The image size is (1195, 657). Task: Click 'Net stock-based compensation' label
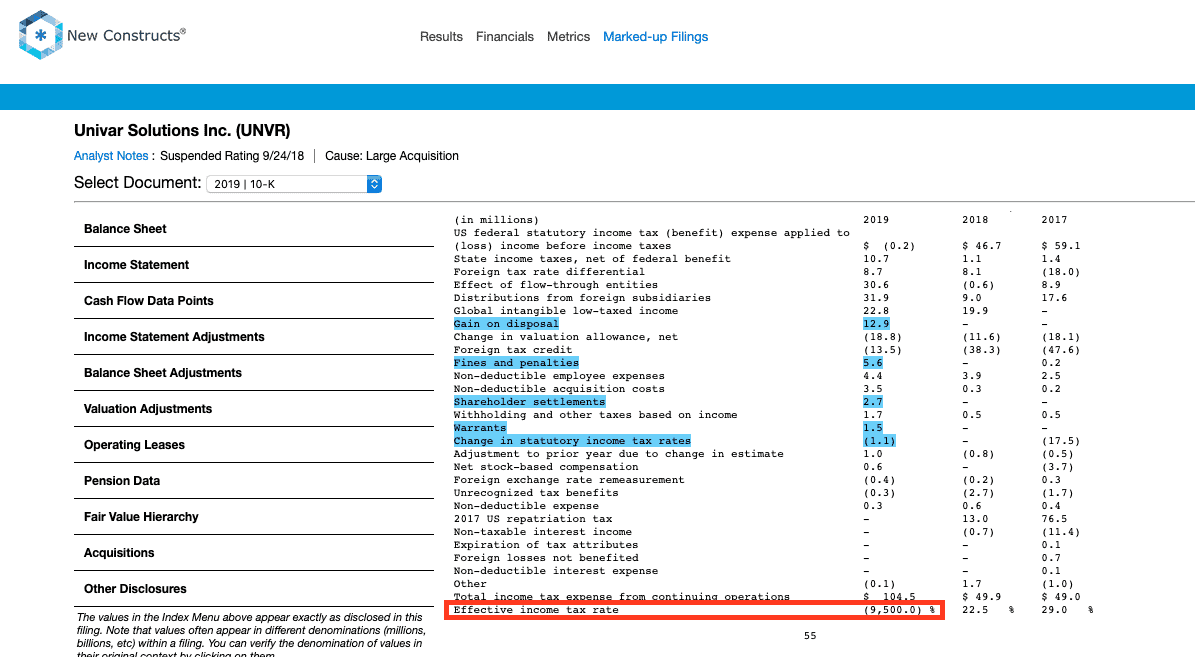(x=546, y=467)
